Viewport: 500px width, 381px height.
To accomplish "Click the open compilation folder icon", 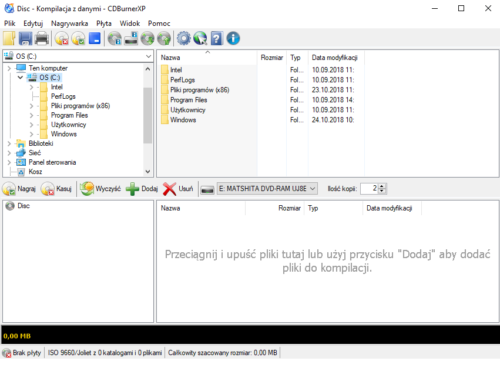I will (9, 38).
